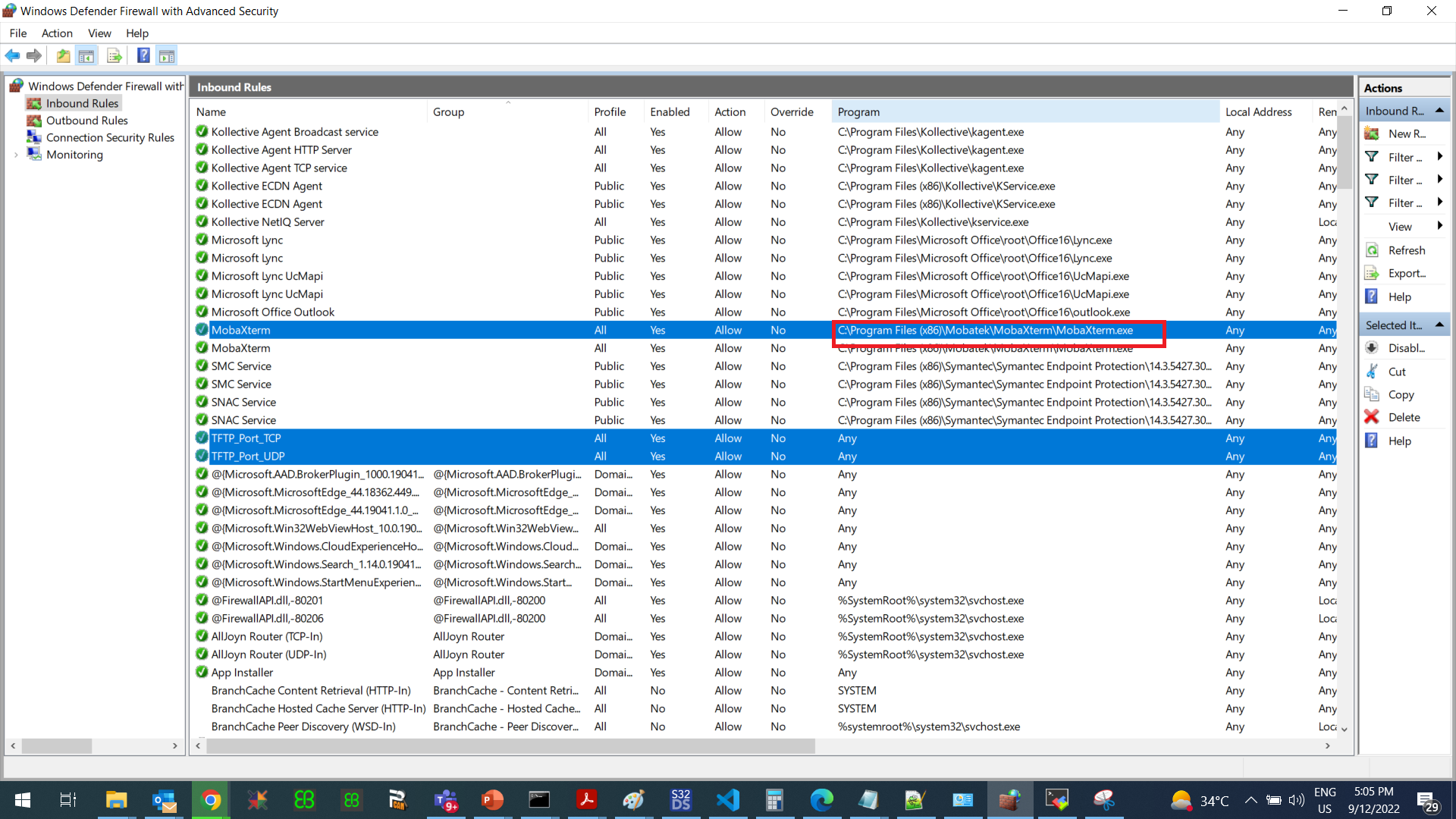Collapse the Selected Items actions section
Screen dimensions: 1456x819
[1439, 325]
